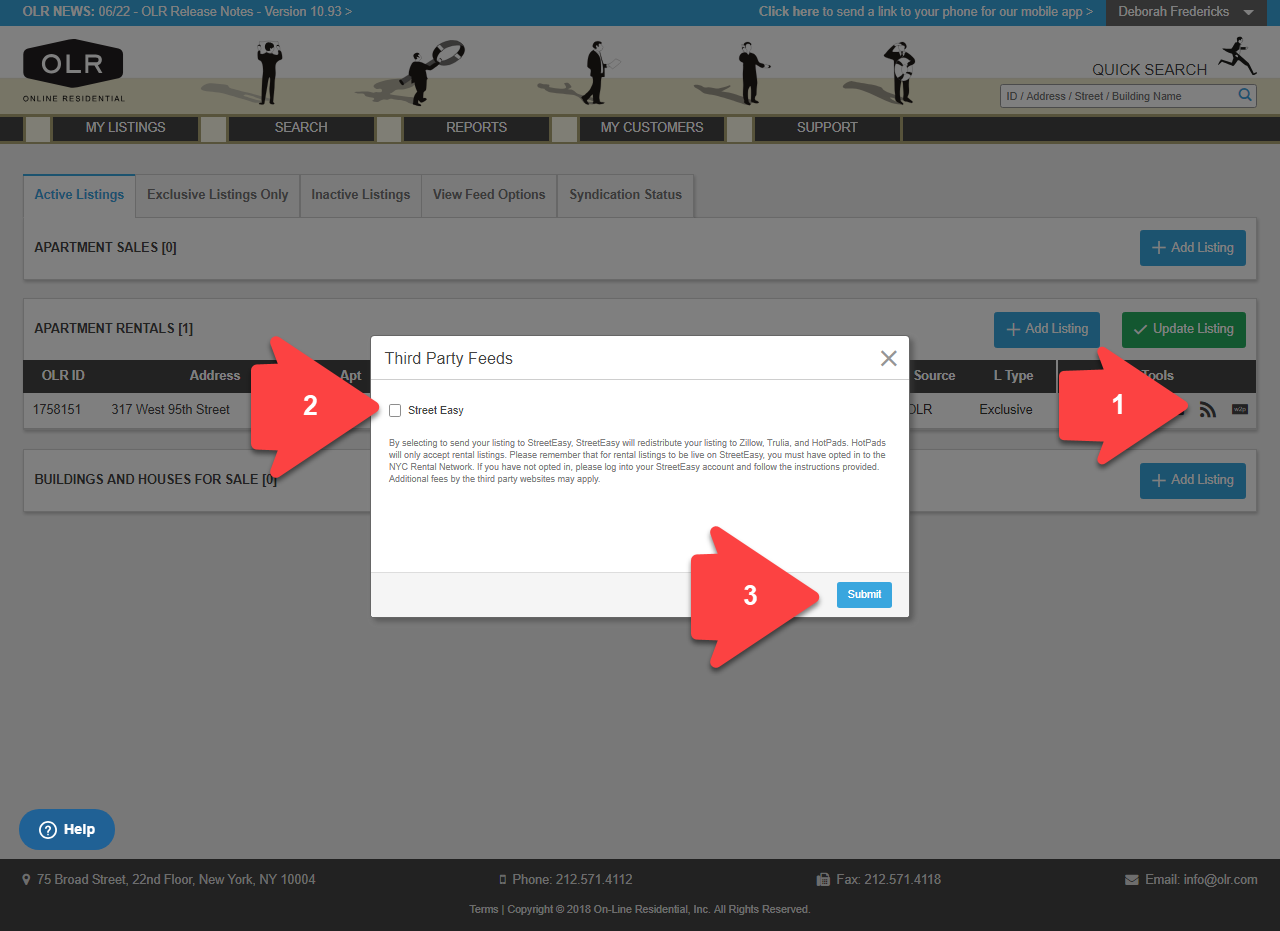Open the third party feed RSS icon for 317 West 95th Street
The width and height of the screenshot is (1280, 931).
pyautogui.click(x=1208, y=409)
